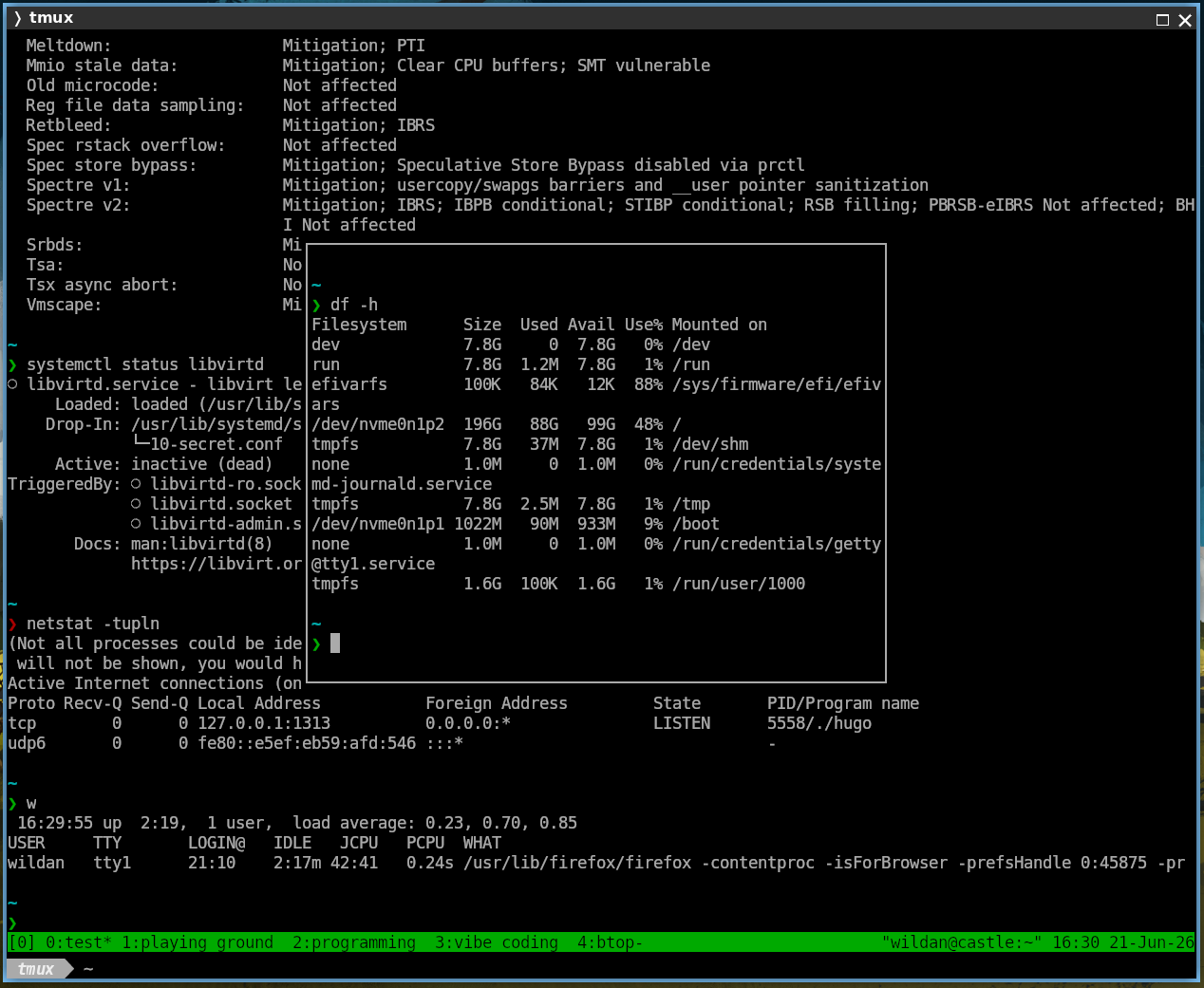Open the https://libvirt.or link
This screenshot has width=1204, height=988.
pyautogui.click(x=216, y=564)
